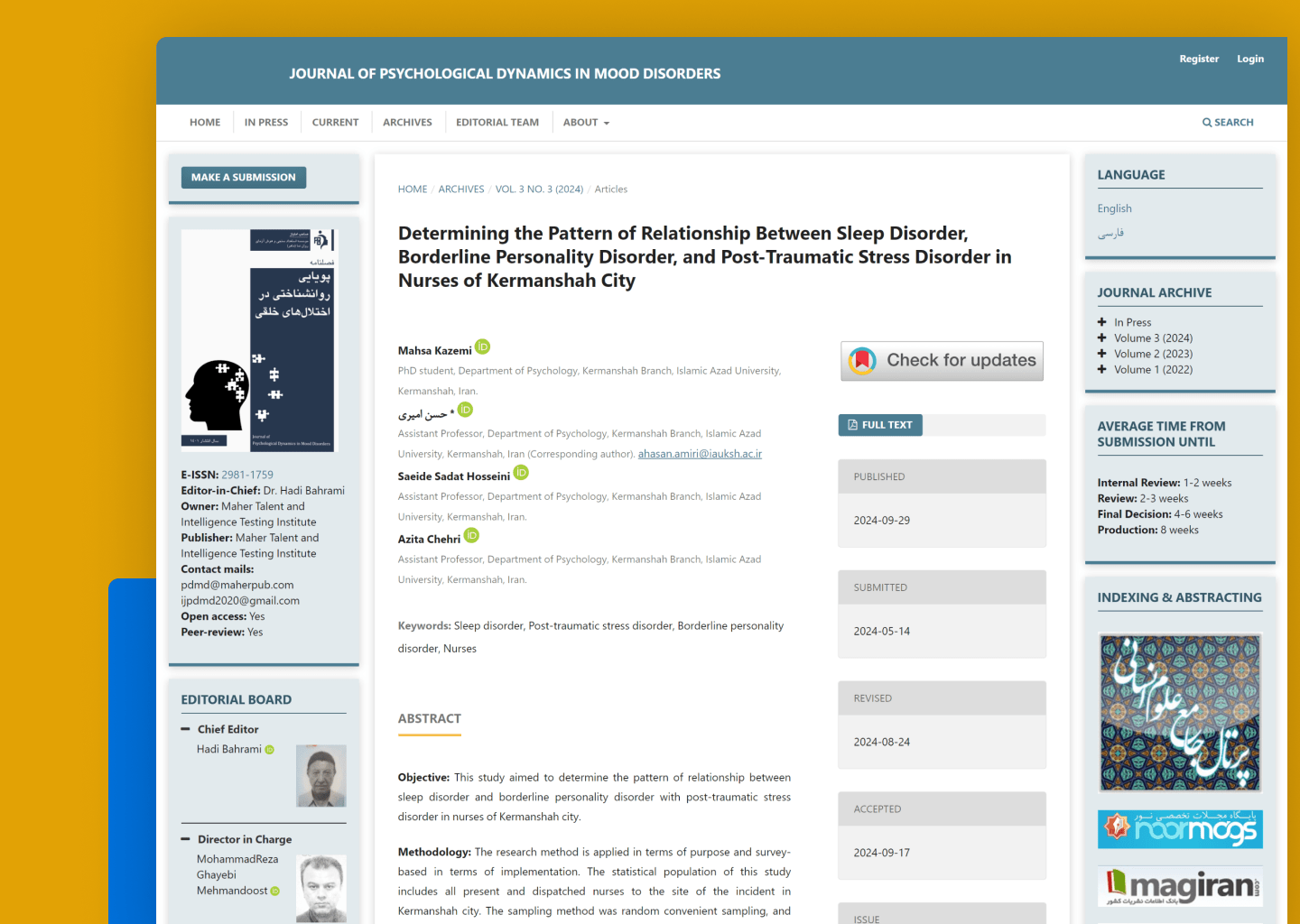1300x924 pixels.
Task: Go to Home in navigation bar
Action: pos(205,123)
